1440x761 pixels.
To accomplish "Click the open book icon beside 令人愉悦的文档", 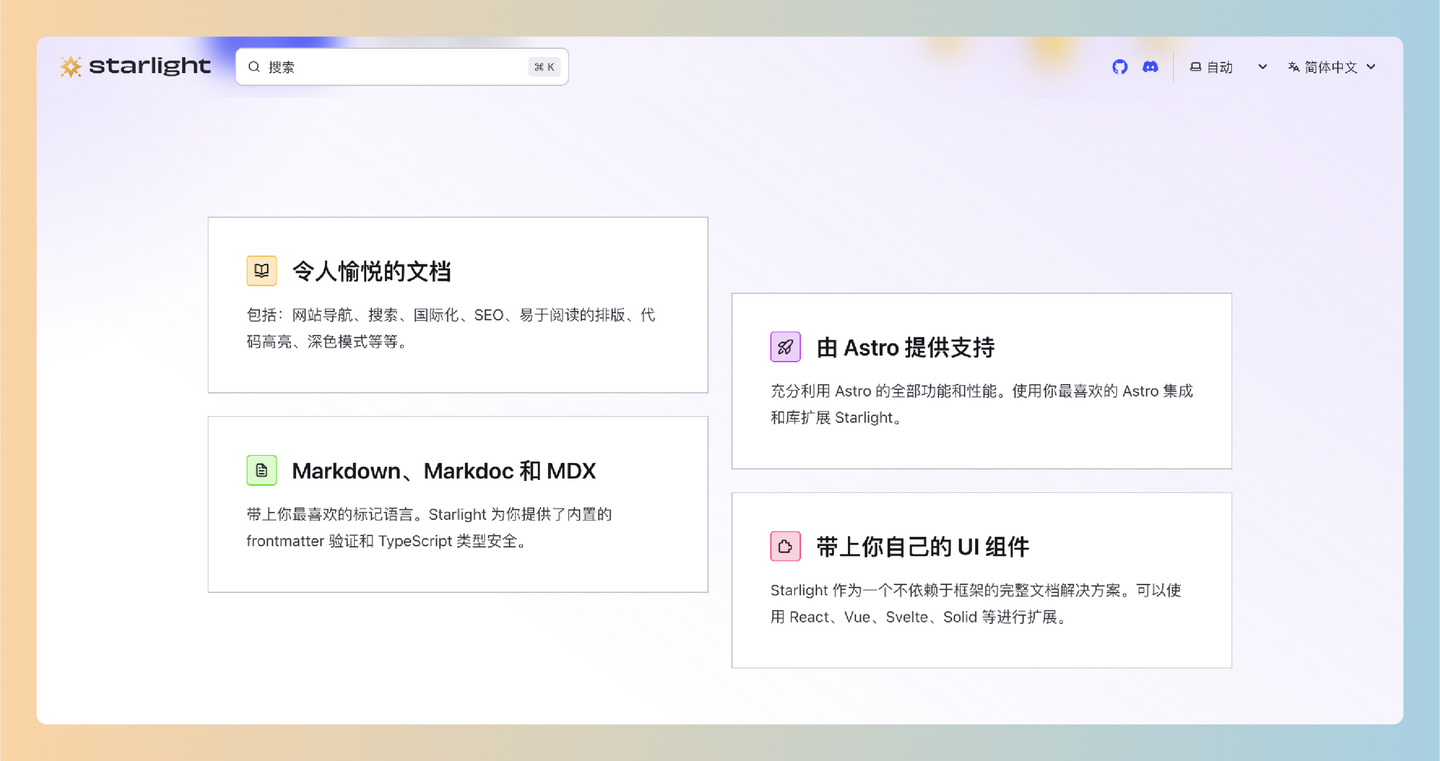I will [x=262, y=271].
